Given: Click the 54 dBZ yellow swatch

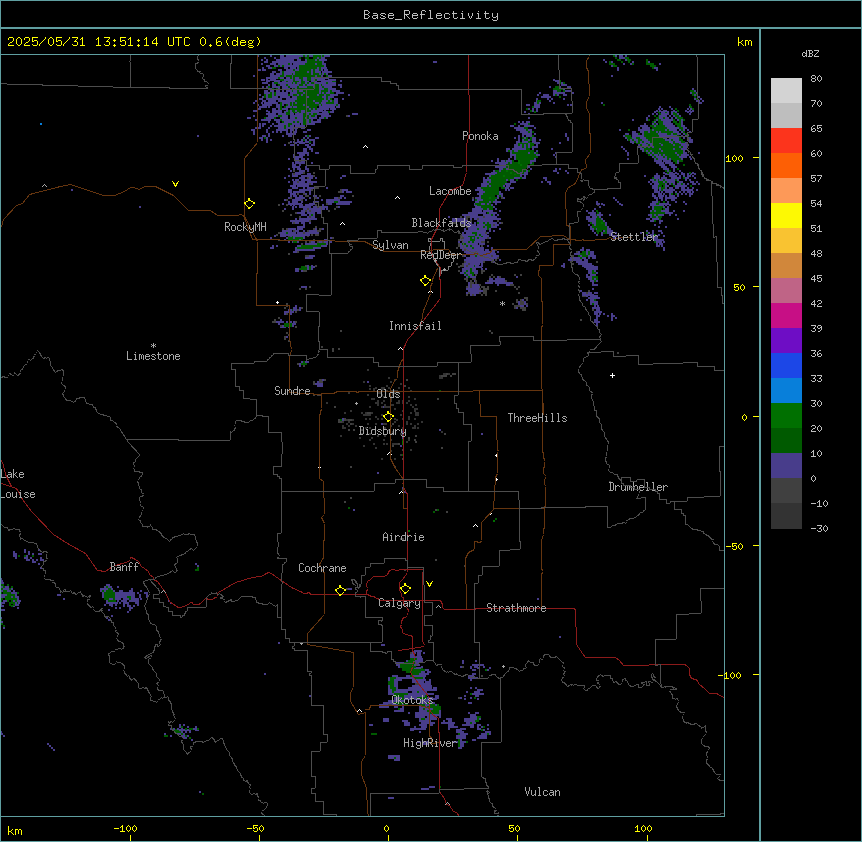Looking at the screenshot, I should 786,215.
